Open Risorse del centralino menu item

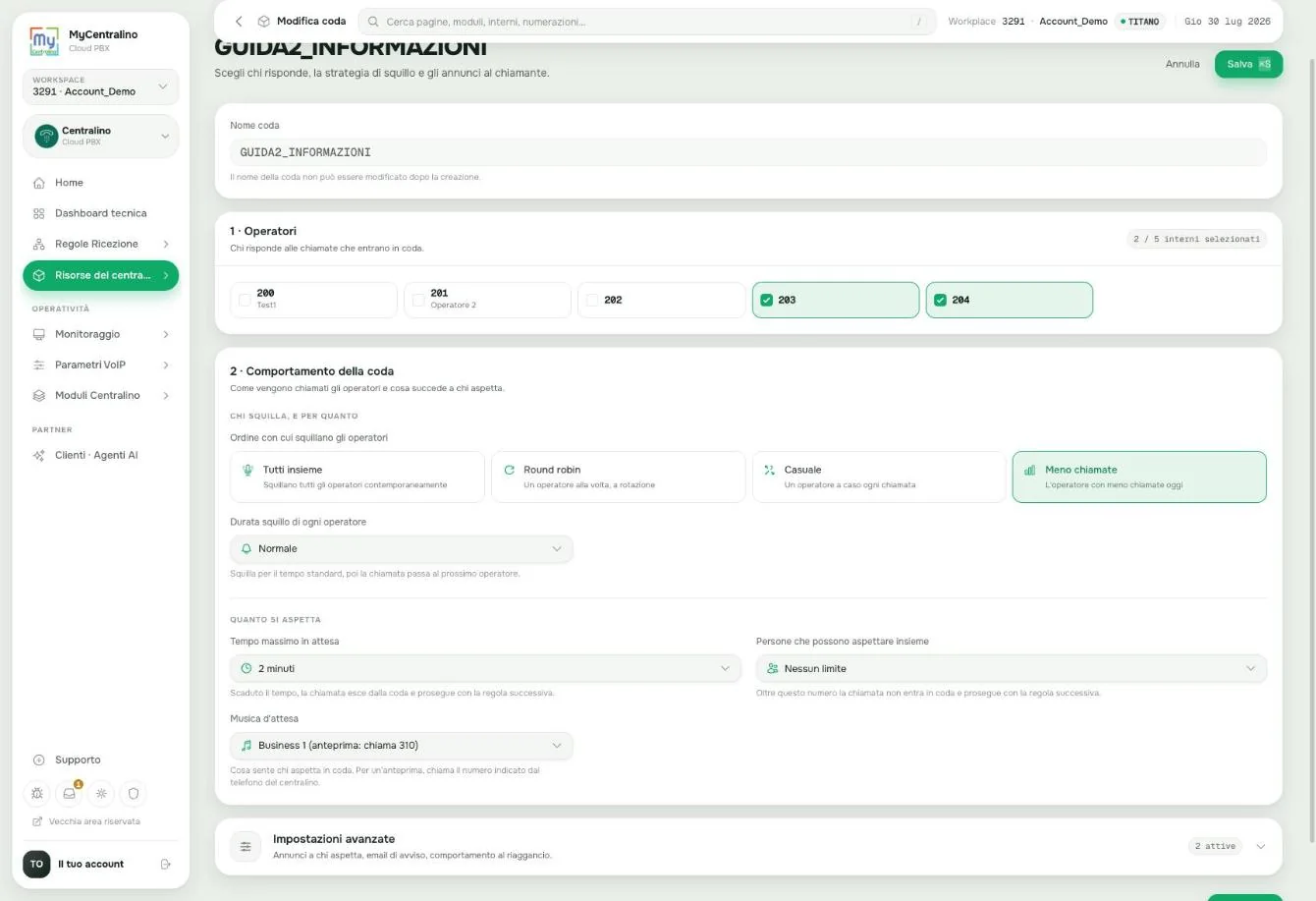pos(100,275)
